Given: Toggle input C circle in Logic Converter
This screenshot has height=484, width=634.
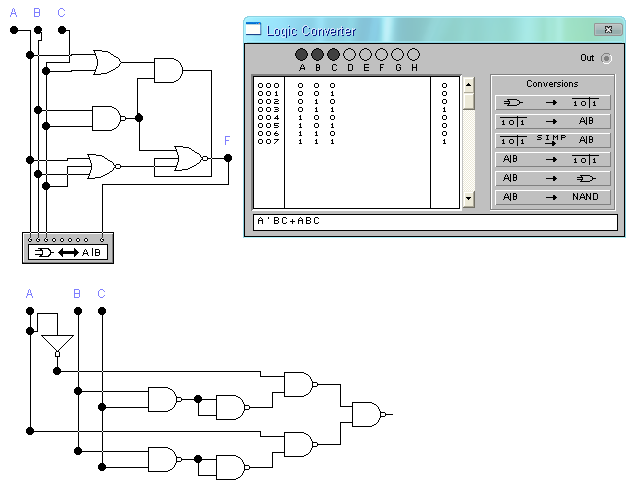Looking at the screenshot, I should coord(333,55).
